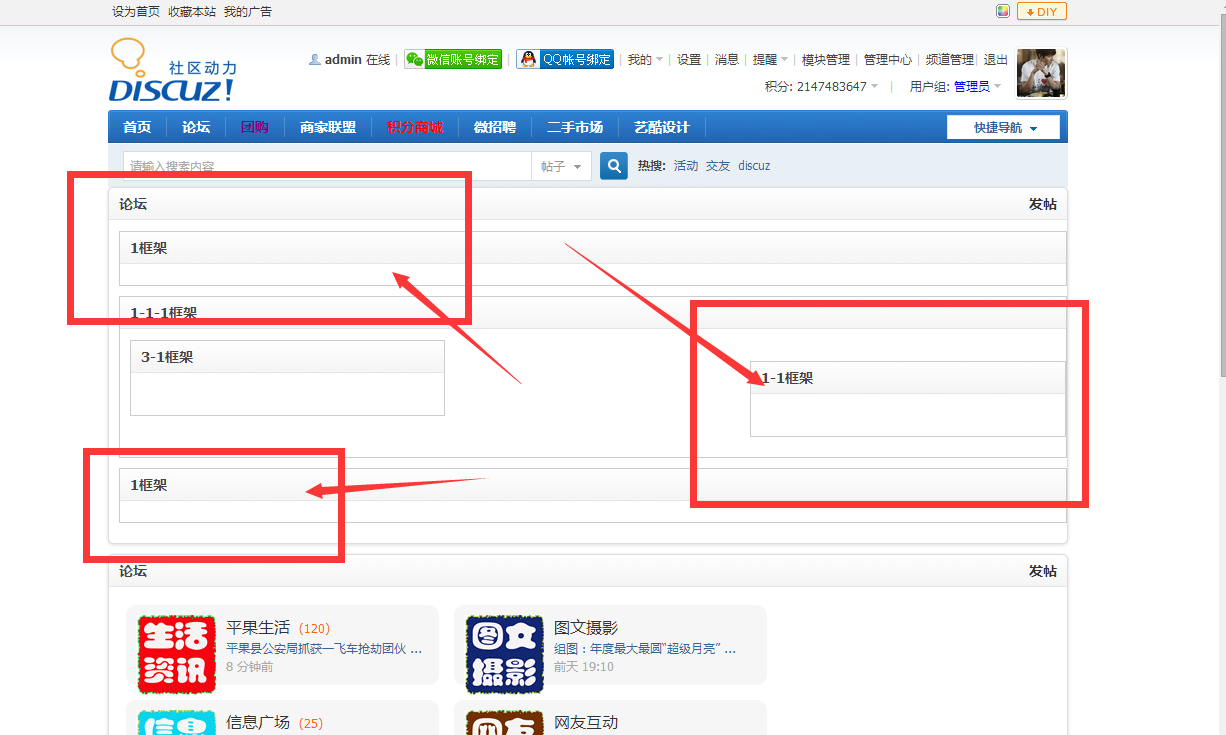Click the QQ account binding button
The width and height of the screenshot is (1226, 735).
point(565,60)
